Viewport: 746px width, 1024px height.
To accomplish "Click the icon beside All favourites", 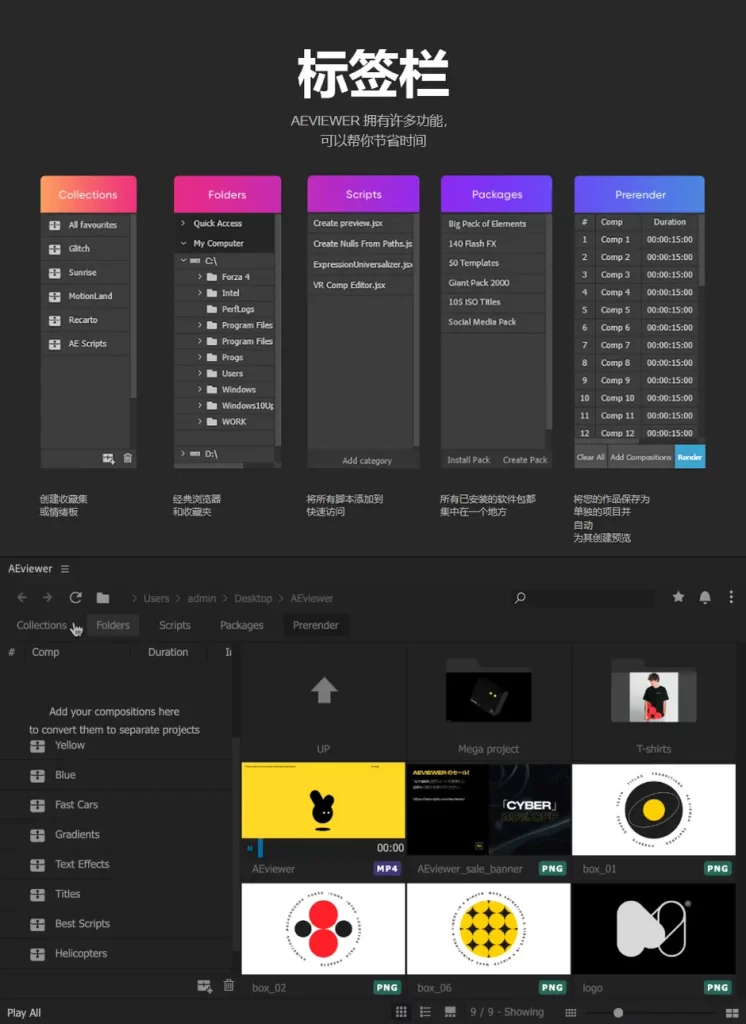I will point(55,225).
